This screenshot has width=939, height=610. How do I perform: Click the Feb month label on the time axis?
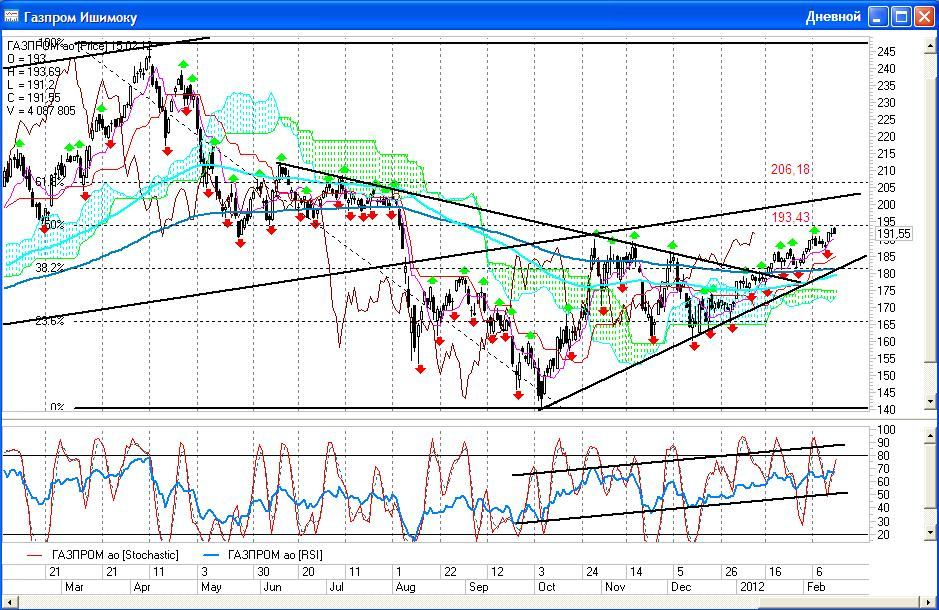coord(816,587)
